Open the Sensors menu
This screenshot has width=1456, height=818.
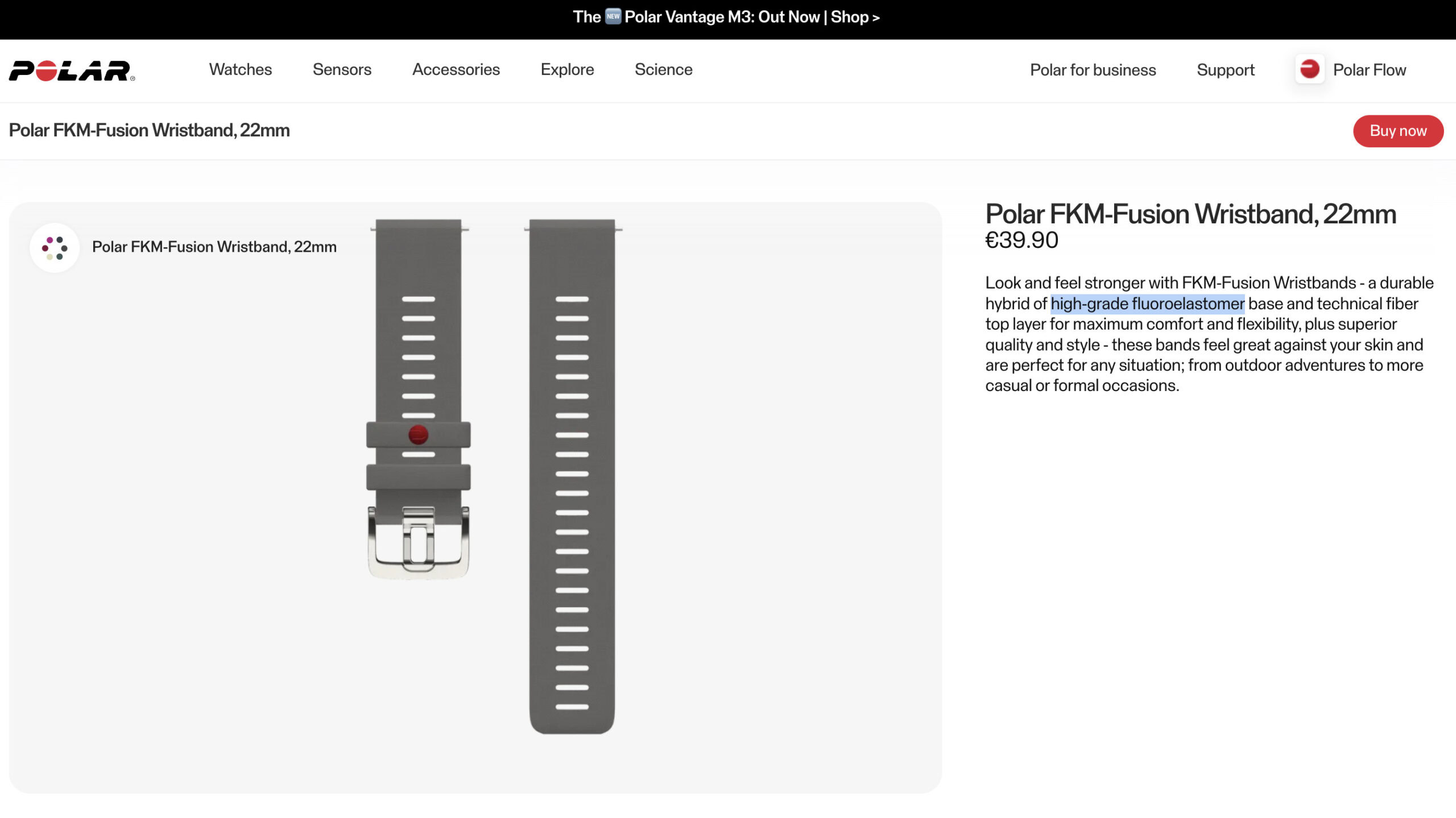[x=342, y=69]
